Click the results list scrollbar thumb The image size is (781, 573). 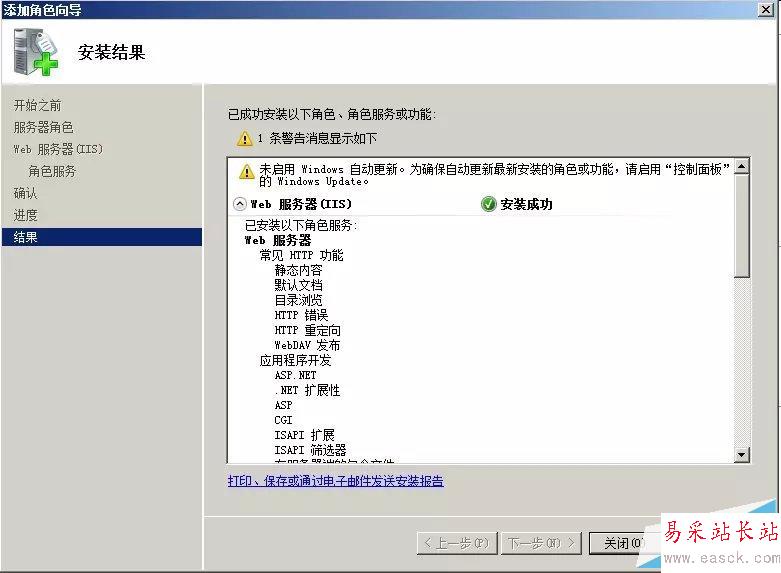(742, 226)
